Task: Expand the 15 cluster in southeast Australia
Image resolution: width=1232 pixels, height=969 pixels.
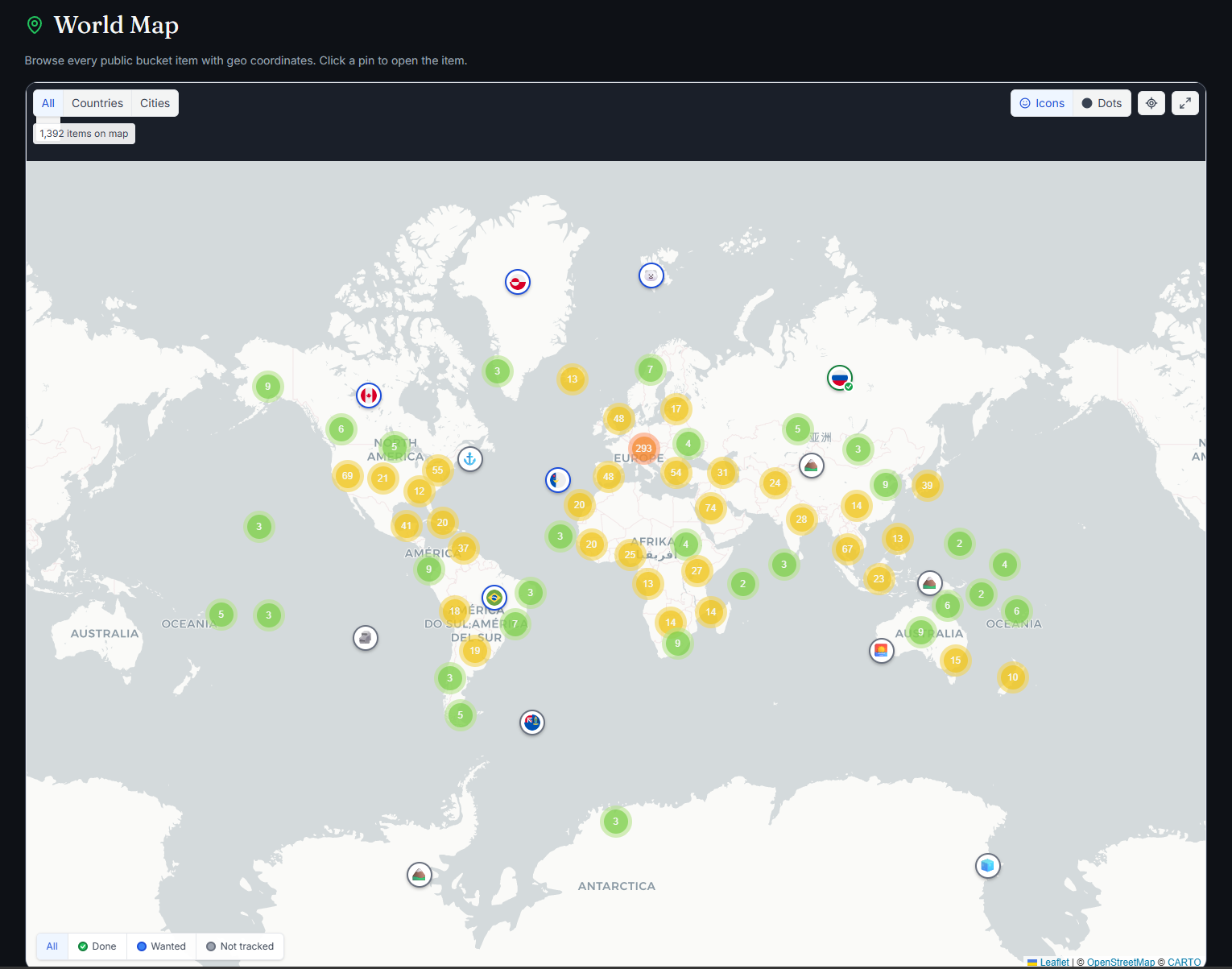Action: pos(956,660)
